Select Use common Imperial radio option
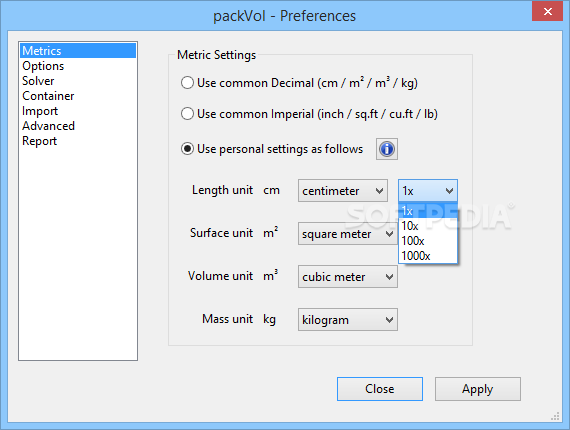This screenshot has width=570, height=430. pos(309,114)
